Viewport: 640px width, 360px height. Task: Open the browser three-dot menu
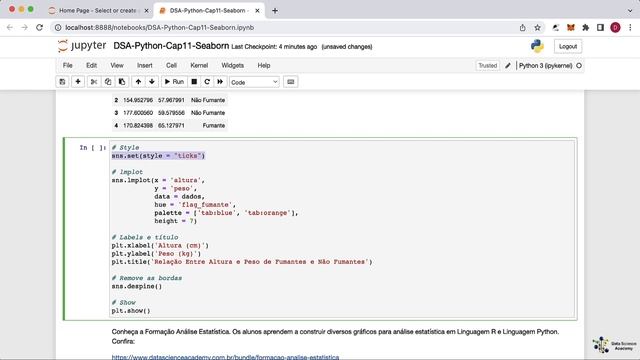point(630,28)
